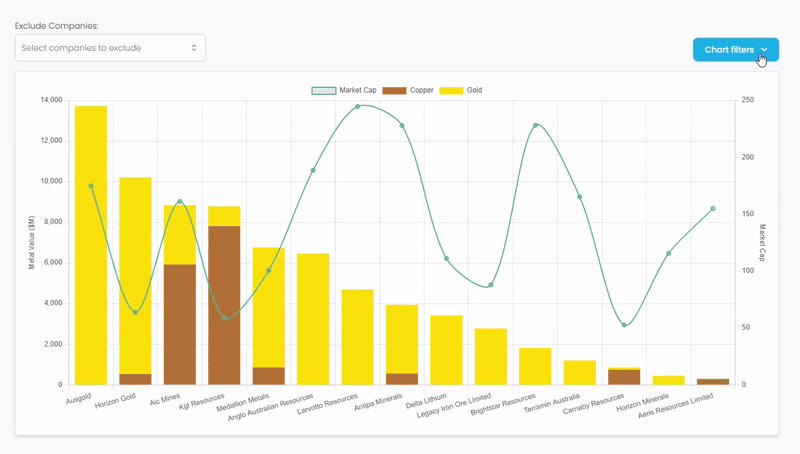Click the Brightstar Resources market cap point
The image size is (800, 454).
tap(535, 125)
